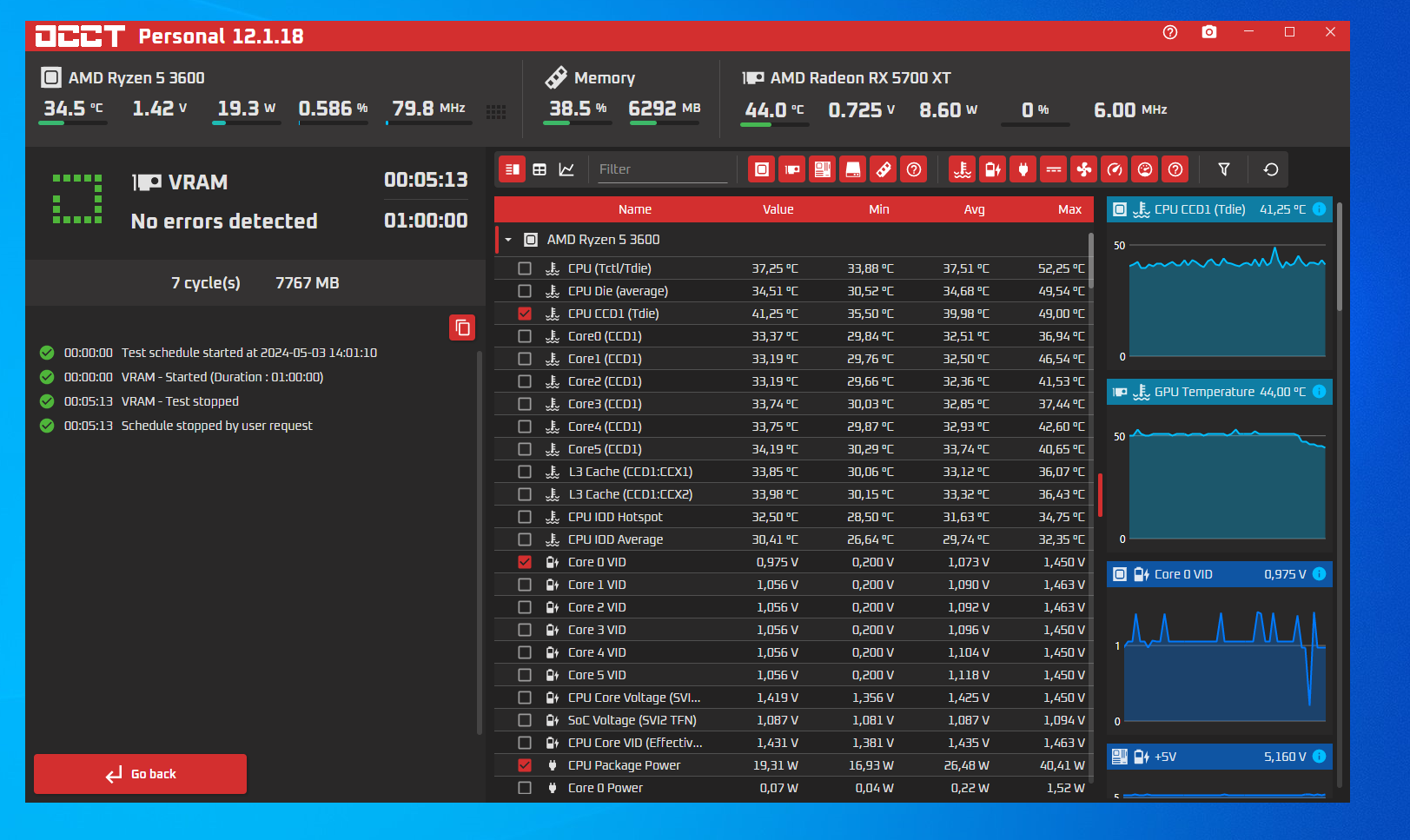This screenshot has height=840, width=1410.
Task: Toggle the clock frequency sensor filter
Action: pyautogui.click(x=1115, y=169)
